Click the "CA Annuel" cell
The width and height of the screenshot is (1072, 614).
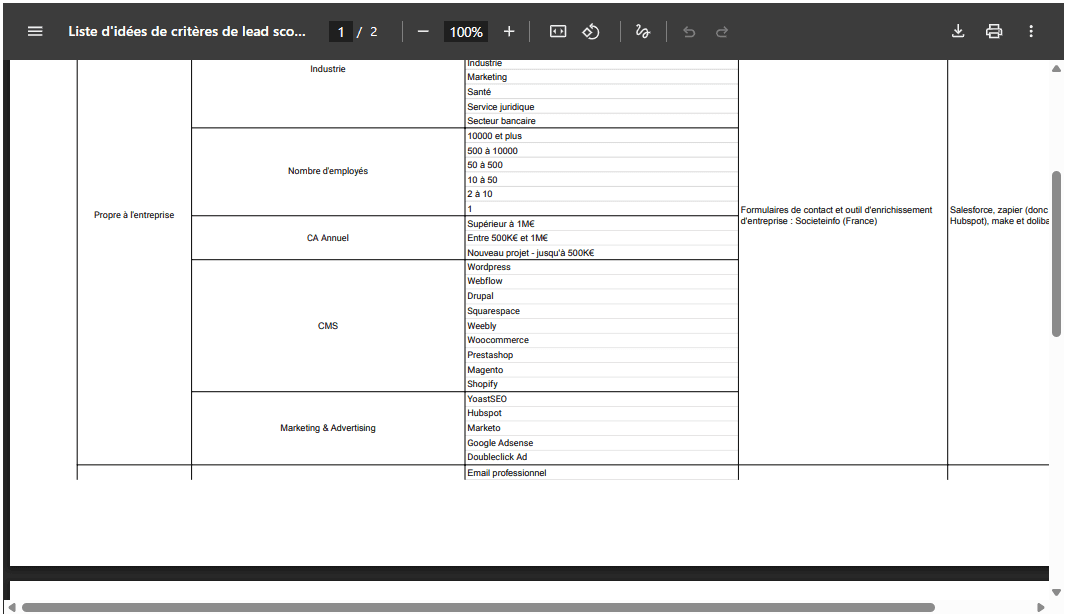(327, 238)
